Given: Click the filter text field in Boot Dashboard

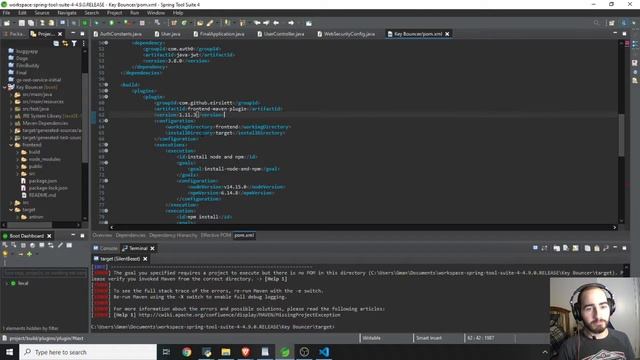Looking at the screenshot, I should coord(45,273).
